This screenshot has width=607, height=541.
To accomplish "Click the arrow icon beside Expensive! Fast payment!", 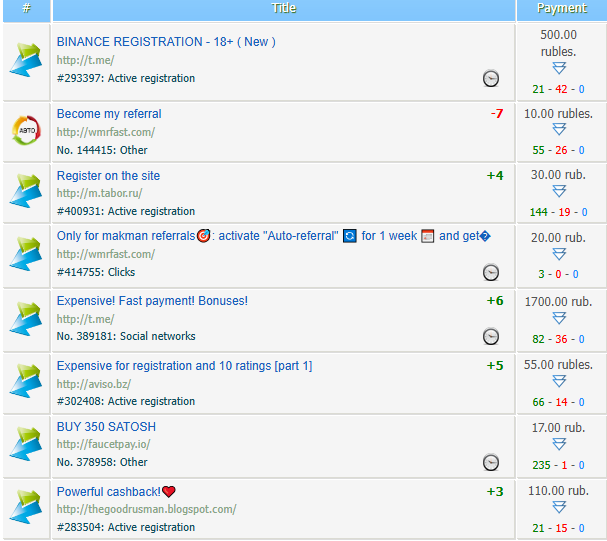I will point(26,319).
